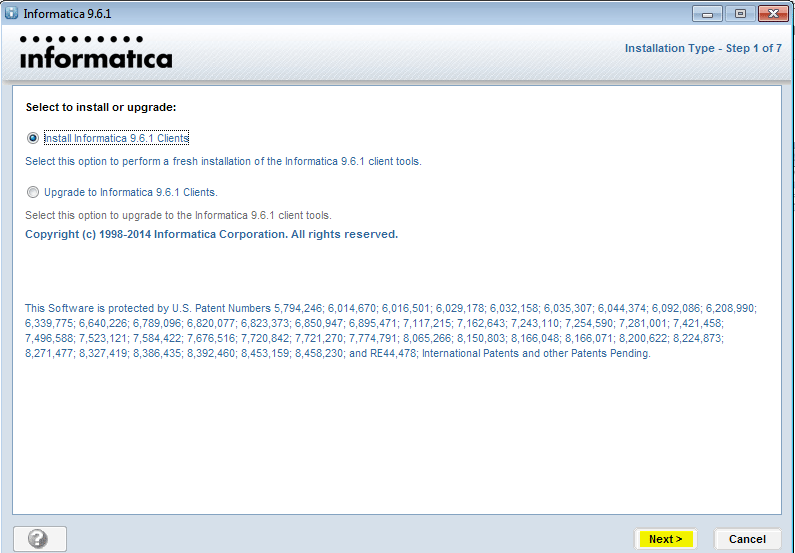The image size is (795, 553).
Task: Click the Cancel button
Action: pos(747,539)
